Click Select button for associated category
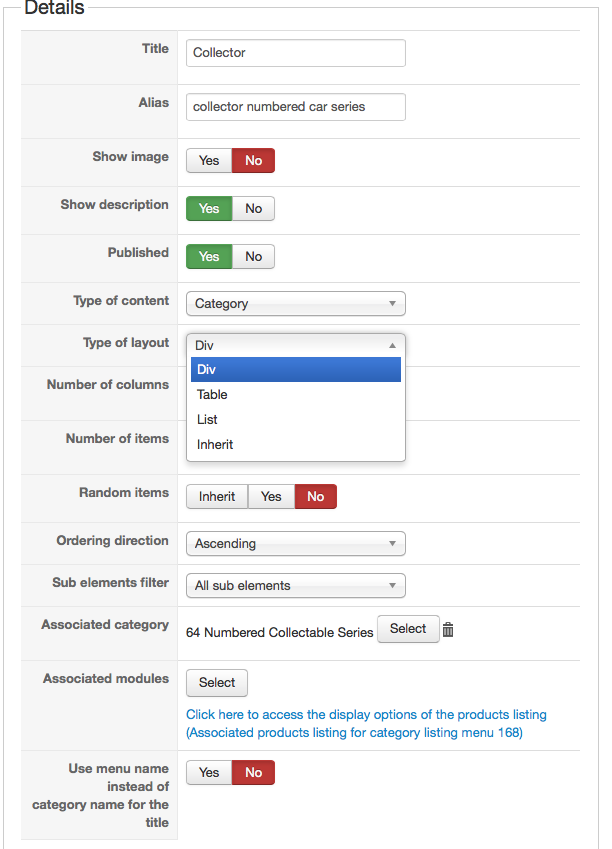612x849 pixels. 408,629
